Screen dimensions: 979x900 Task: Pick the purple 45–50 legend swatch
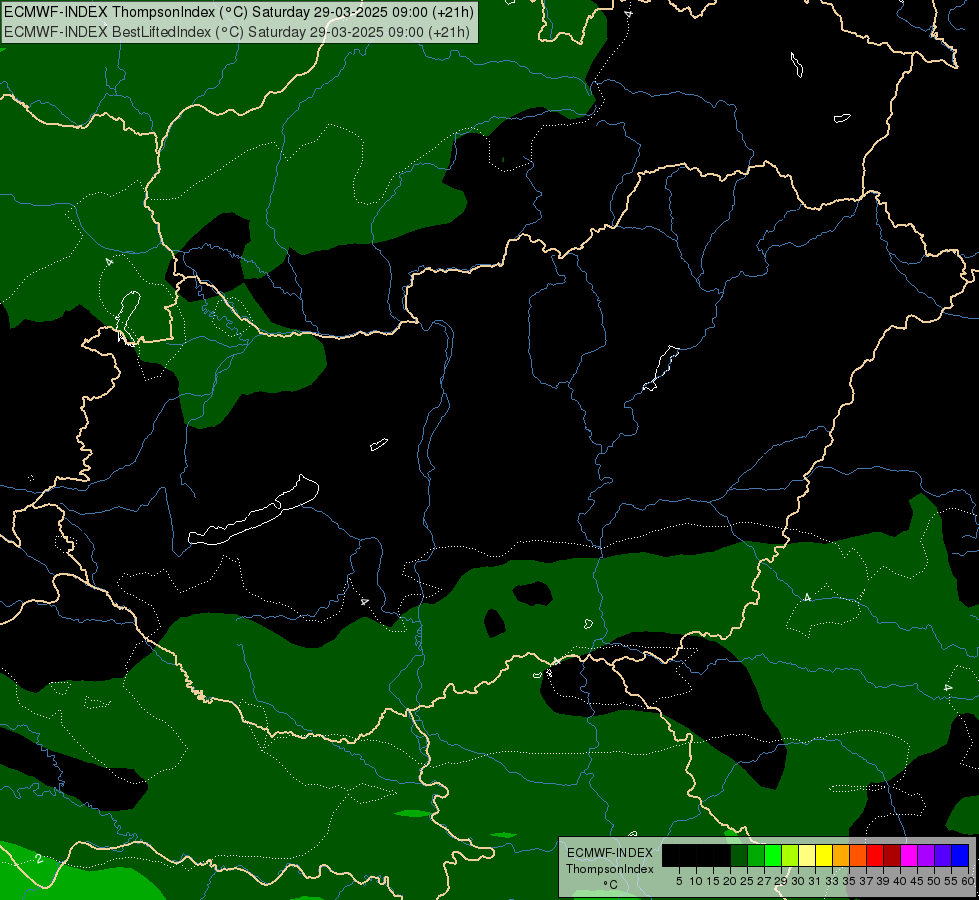tap(926, 855)
